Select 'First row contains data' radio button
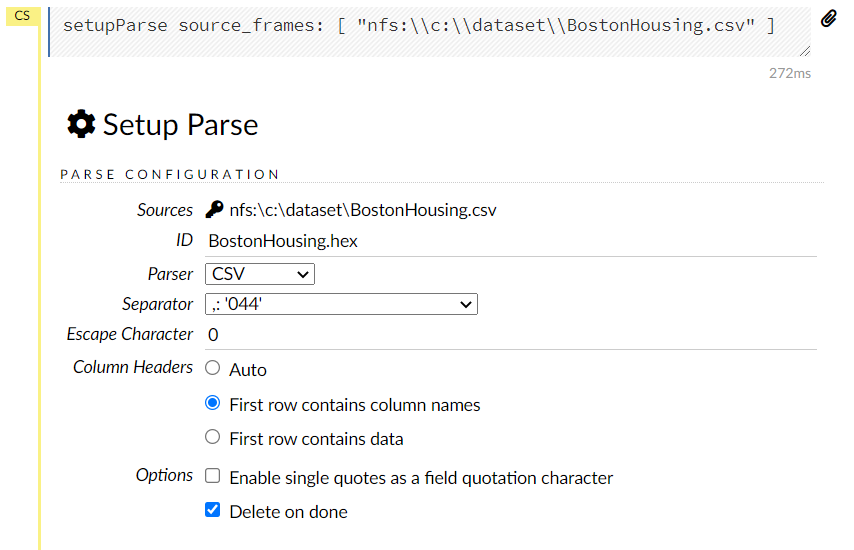 point(212,437)
